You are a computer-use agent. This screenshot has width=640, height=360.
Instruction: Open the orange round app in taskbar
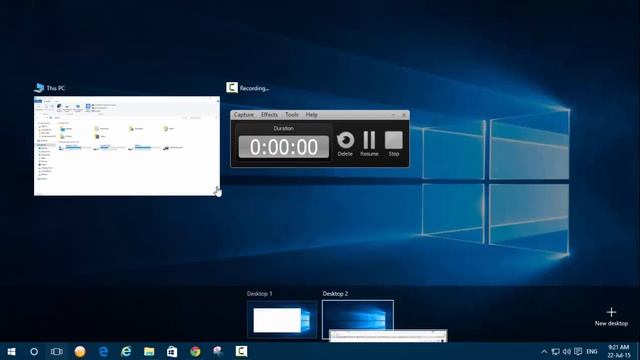pyautogui.click(x=80, y=351)
